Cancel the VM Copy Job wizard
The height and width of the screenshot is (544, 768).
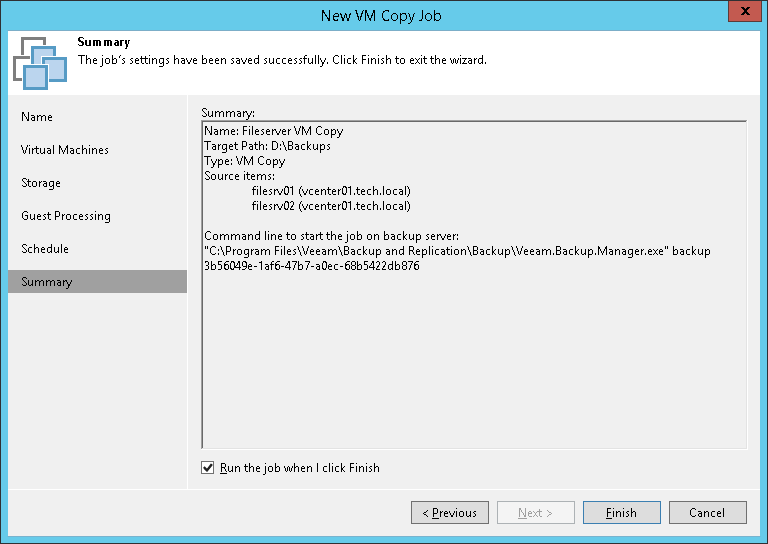point(707,513)
